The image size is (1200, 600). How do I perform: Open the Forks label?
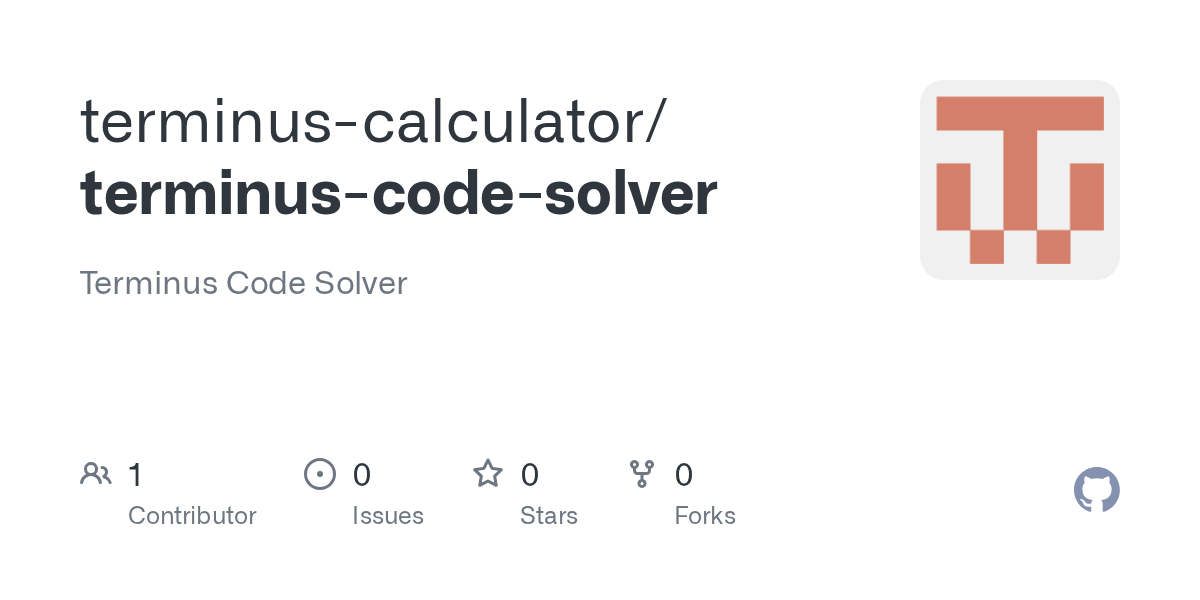(x=705, y=516)
